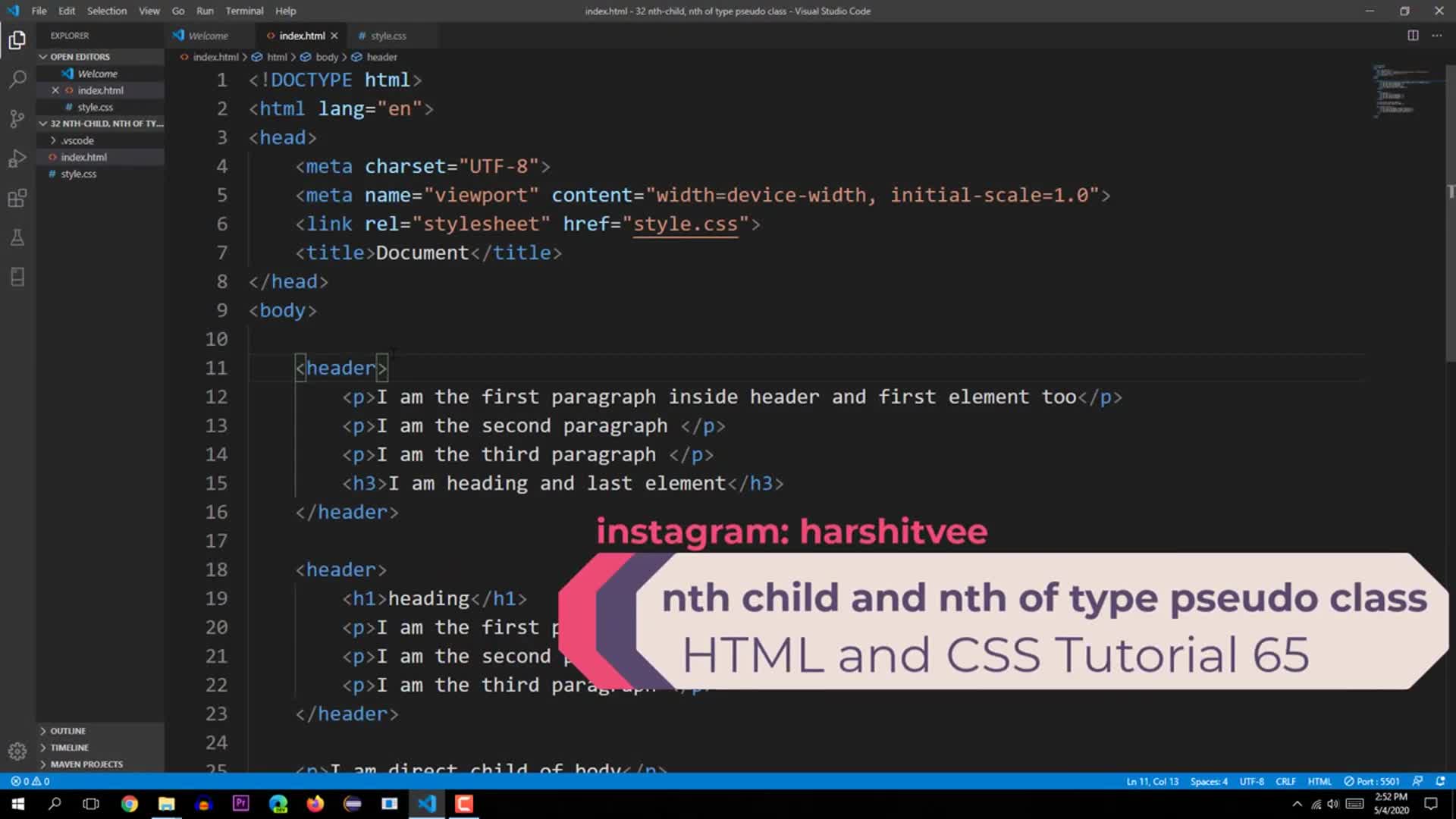Switch to the style.css tab

388,36
